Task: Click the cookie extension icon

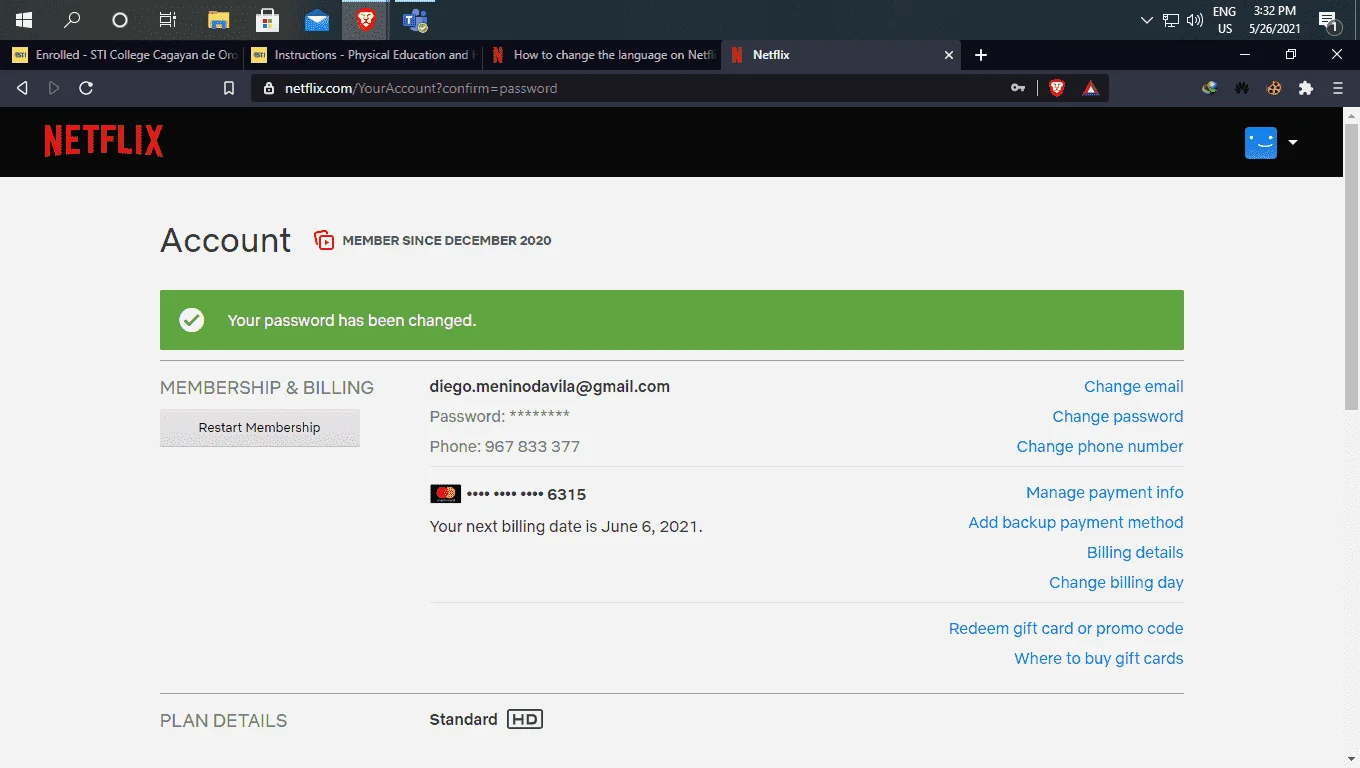Action: tap(1274, 88)
